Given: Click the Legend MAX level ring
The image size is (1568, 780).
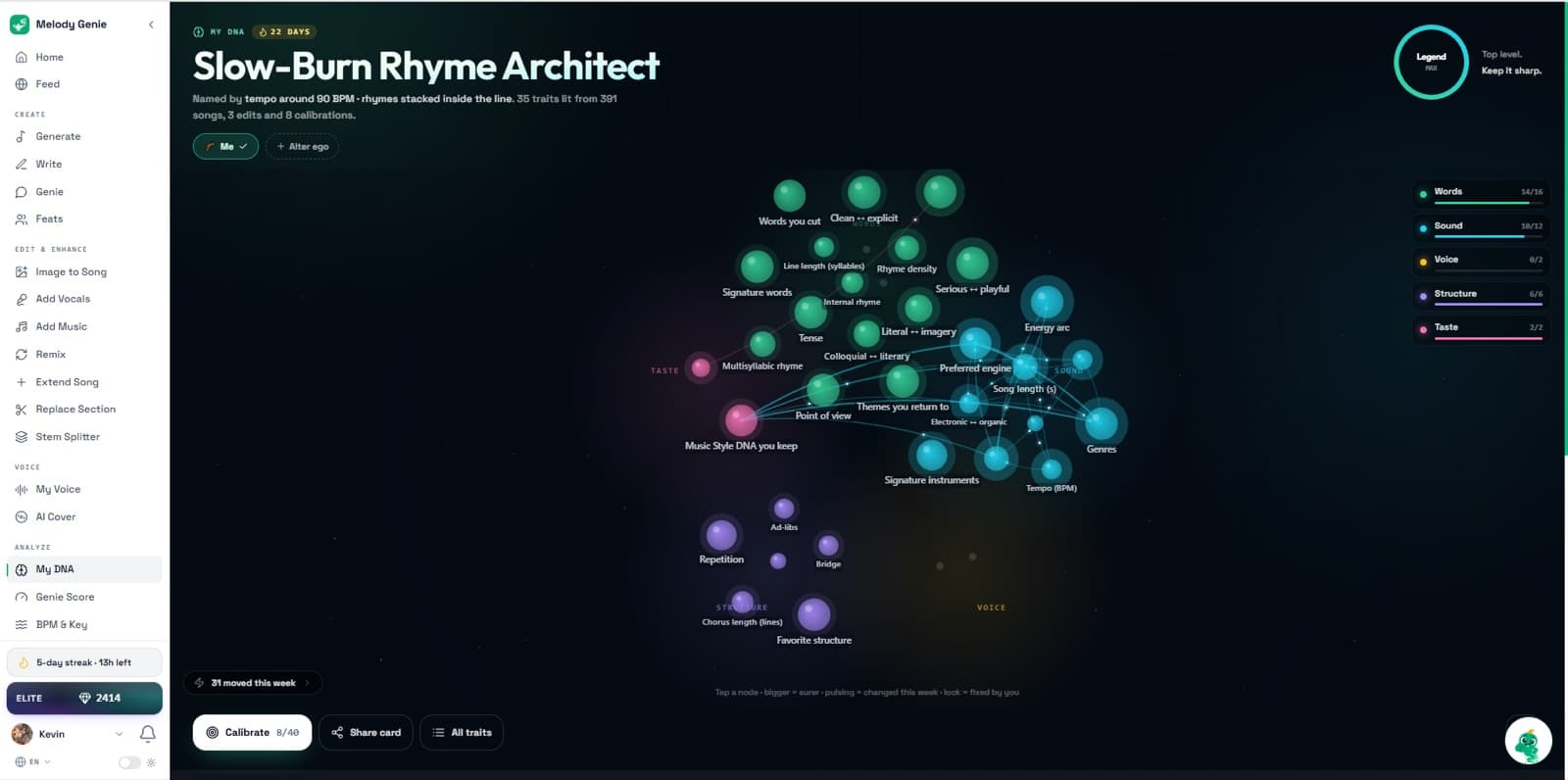Looking at the screenshot, I should [x=1431, y=62].
